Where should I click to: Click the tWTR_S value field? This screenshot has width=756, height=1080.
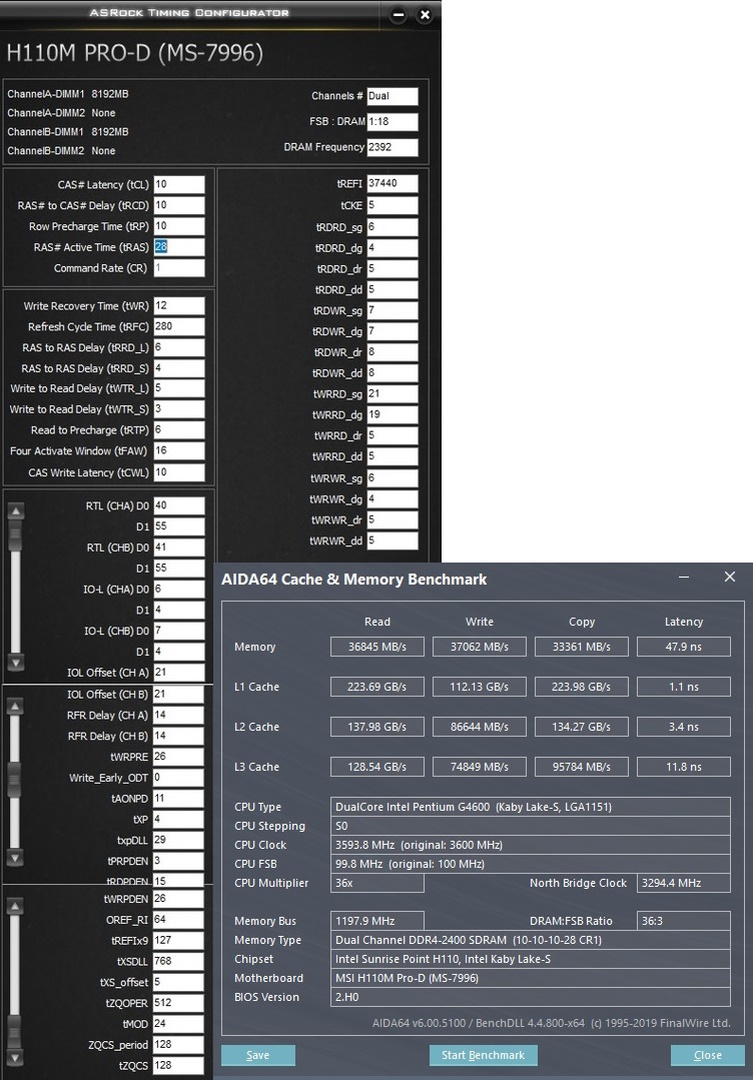click(x=179, y=409)
